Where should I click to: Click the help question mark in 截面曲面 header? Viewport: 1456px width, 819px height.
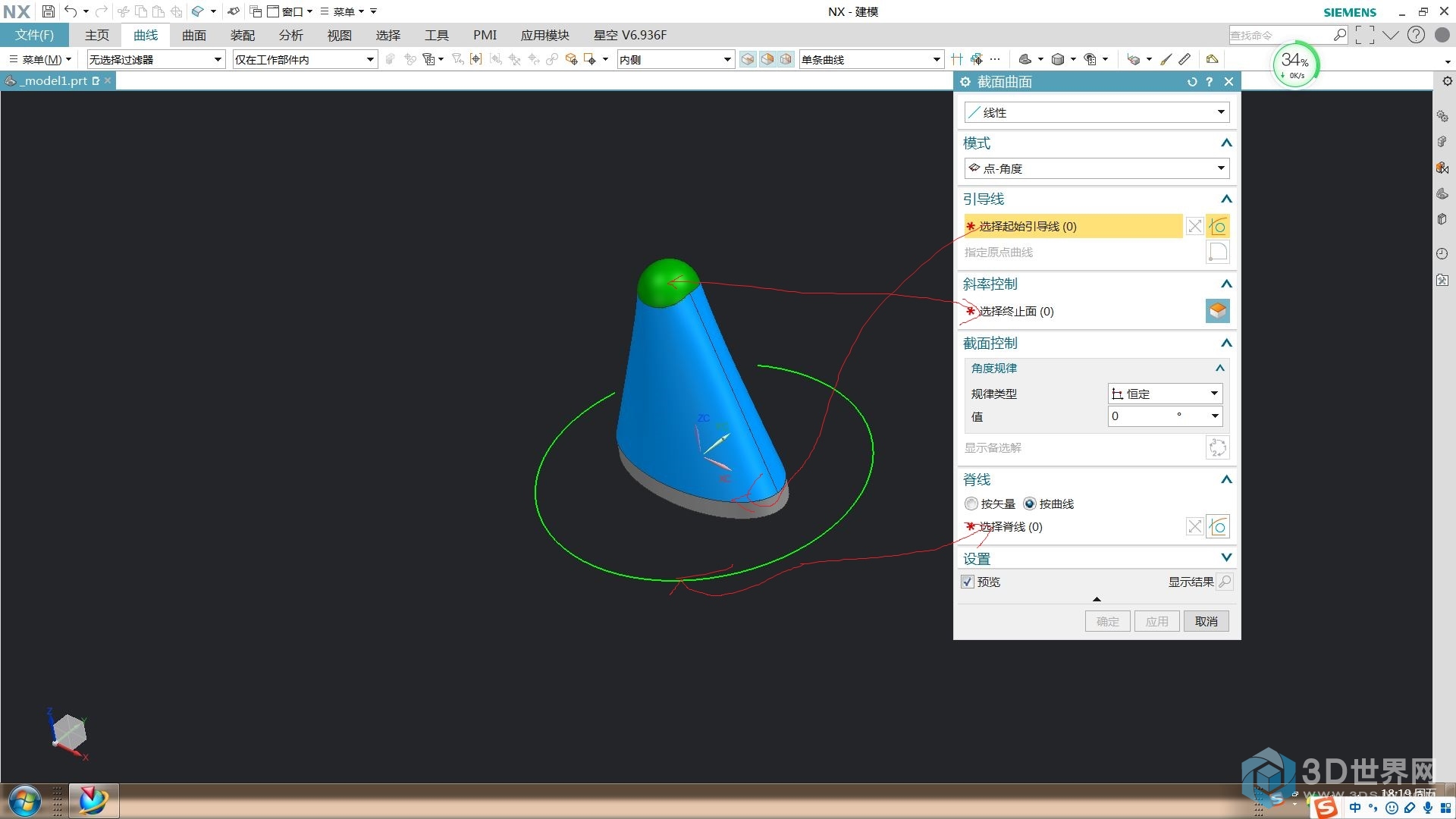coord(1210,82)
